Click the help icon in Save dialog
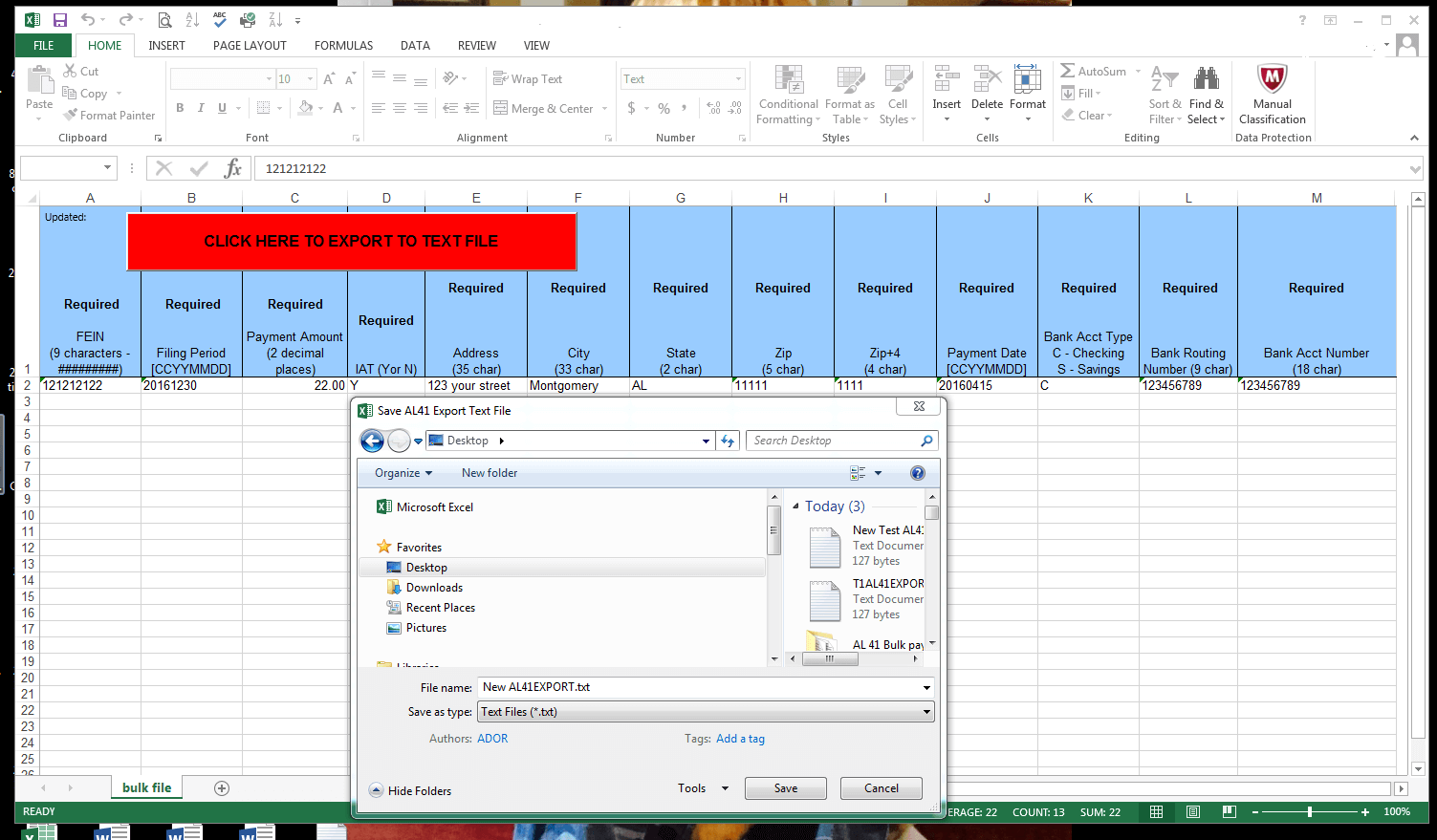This screenshot has width=1437, height=840. 918,473
